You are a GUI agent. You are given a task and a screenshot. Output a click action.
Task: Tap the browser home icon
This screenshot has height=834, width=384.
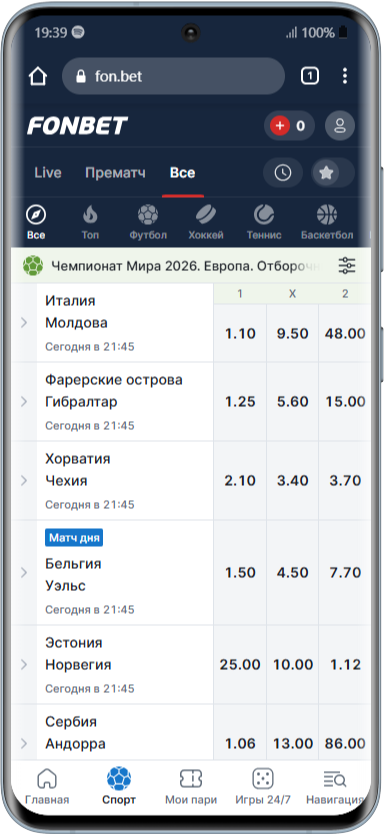[x=38, y=76]
